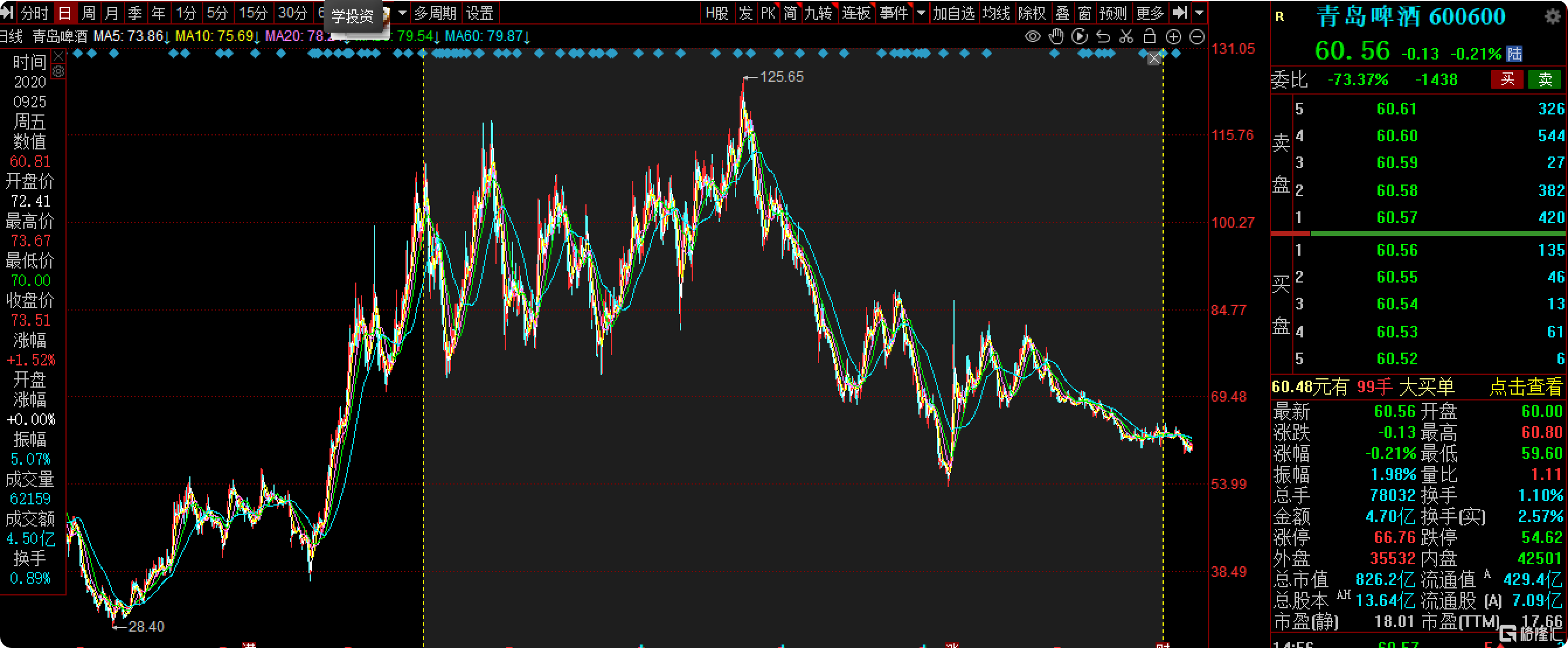Select the 月 monthly period tab

point(112,13)
